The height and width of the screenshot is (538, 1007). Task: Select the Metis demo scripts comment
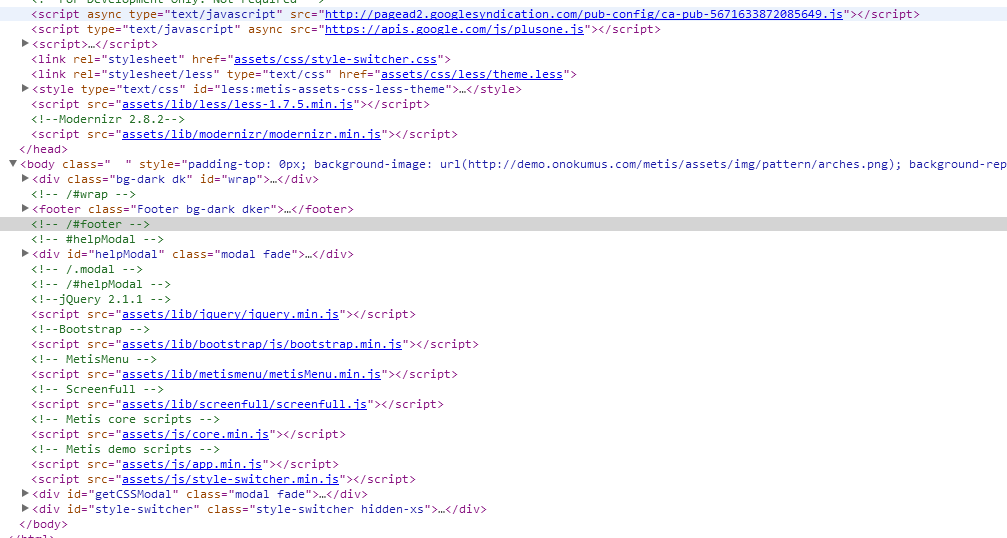tap(125, 449)
